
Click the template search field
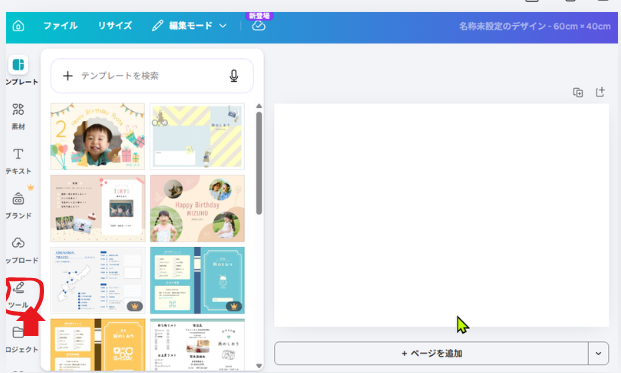pos(152,76)
